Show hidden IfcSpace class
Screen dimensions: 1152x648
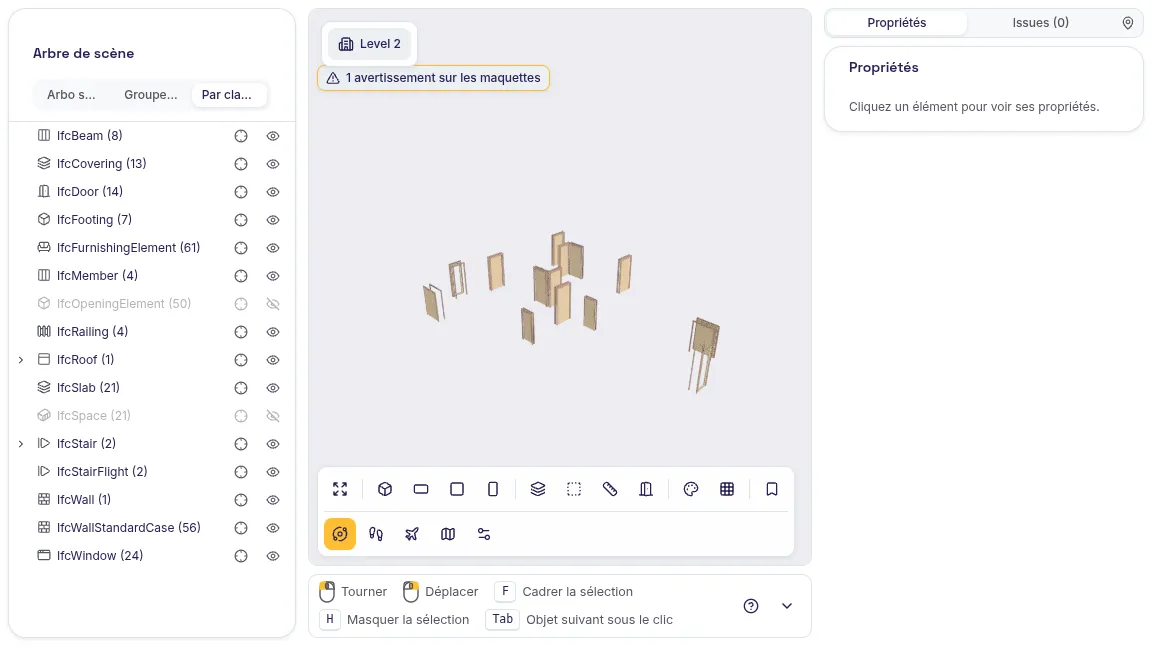[273, 416]
